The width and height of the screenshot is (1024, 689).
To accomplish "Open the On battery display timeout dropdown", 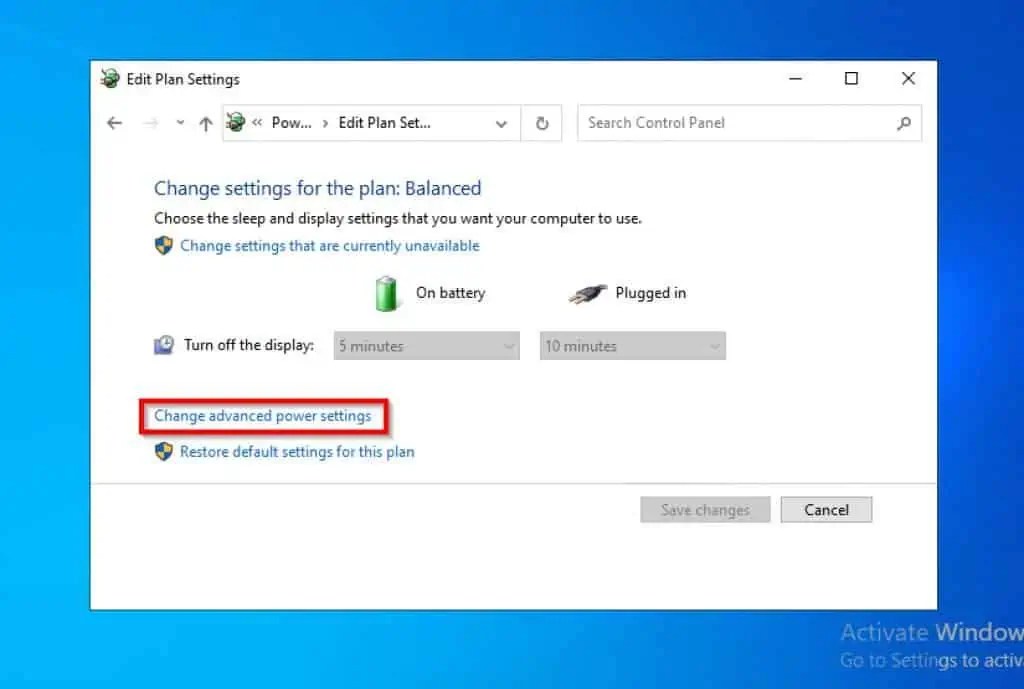I will click(x=426, y=345).
